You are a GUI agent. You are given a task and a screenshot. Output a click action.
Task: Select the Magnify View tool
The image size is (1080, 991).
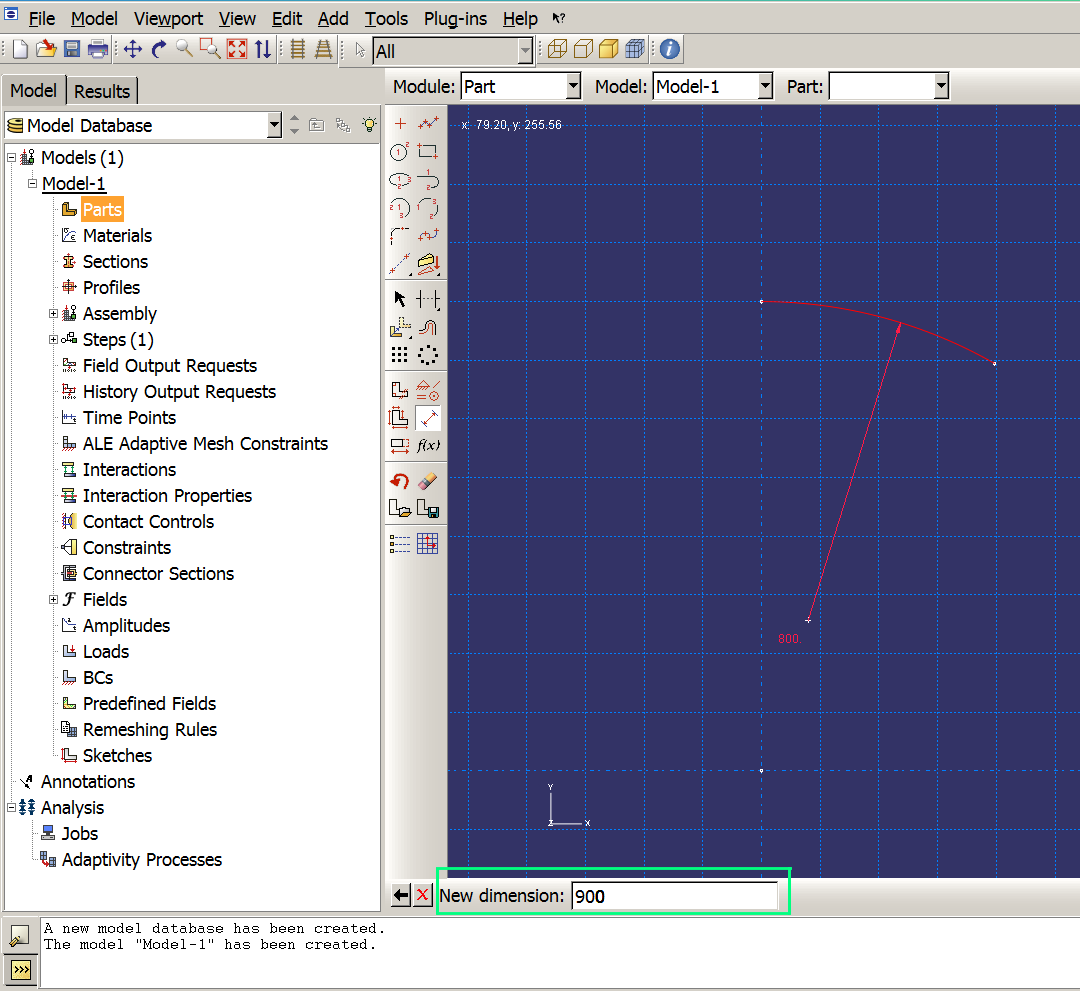[x=185, y=49]
